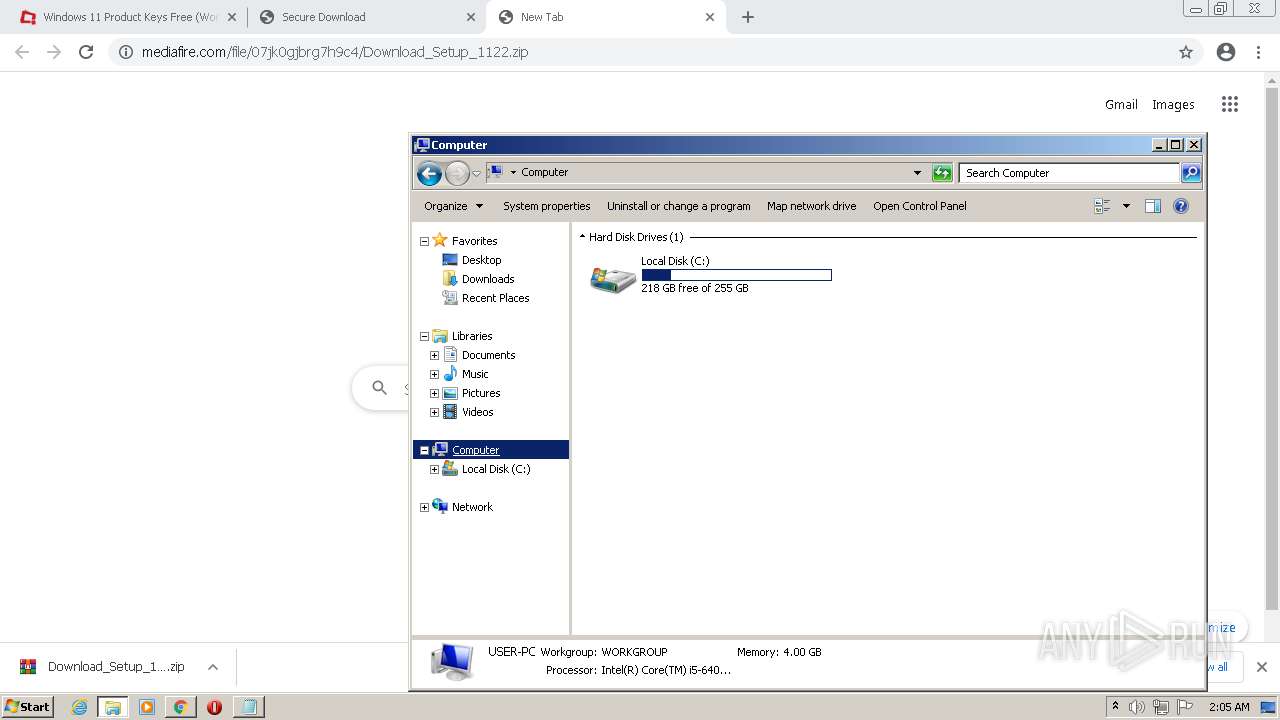Expand the Network node
This screenshot has width=1280, height=720.
[424, 507]
